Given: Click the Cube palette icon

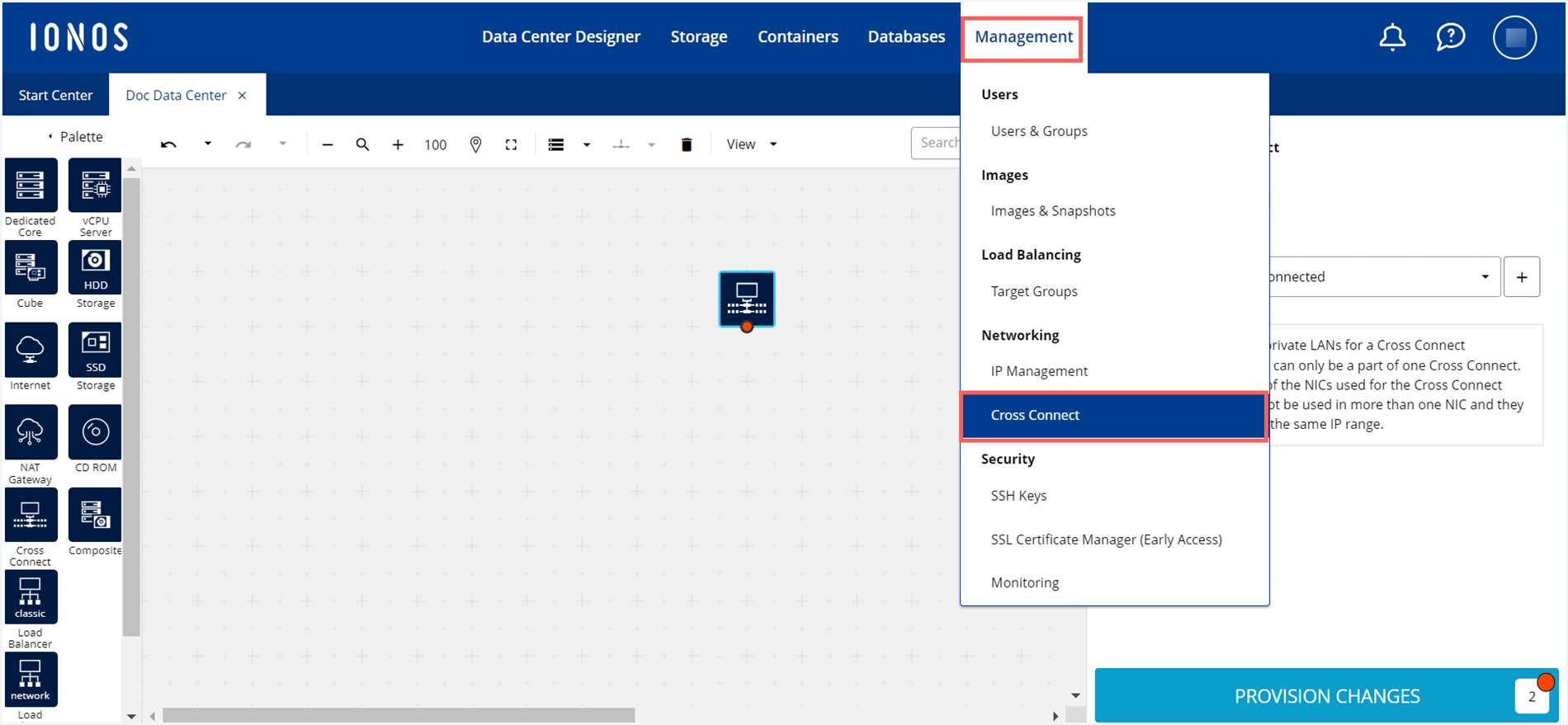Looking at the screenshot, I should pyautogui.click(x=31, y=268).
